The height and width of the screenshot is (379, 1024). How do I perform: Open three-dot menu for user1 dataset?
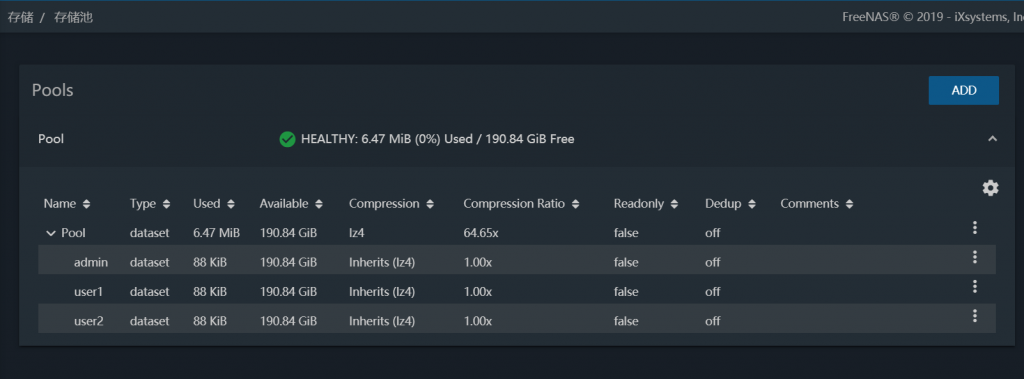tap(974, 286)
